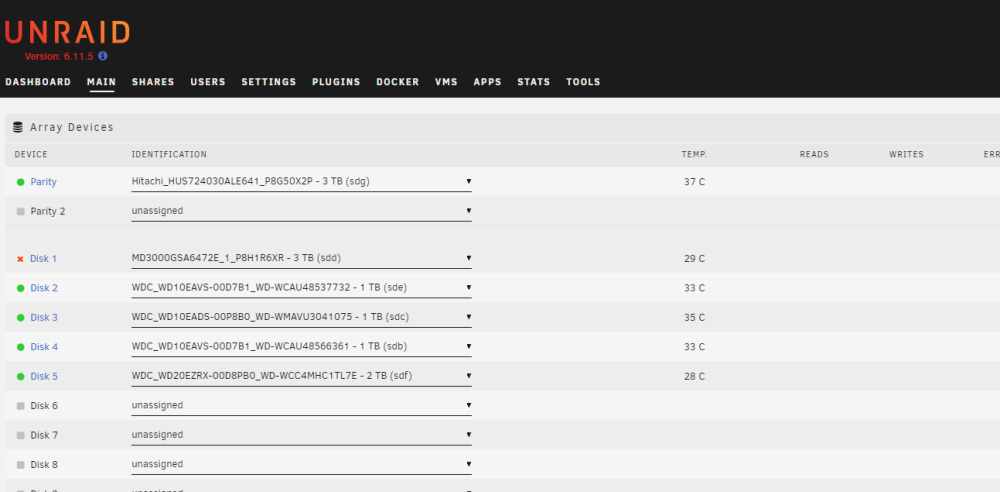Click the IDENTIFICATION column header
Viewport: 1000px width, 492px height.
[x=169, y=154]
